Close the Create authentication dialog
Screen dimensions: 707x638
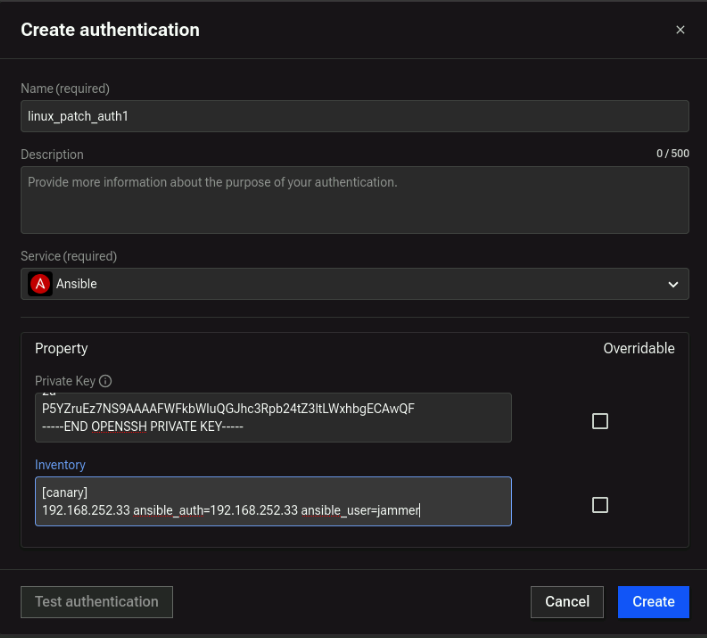point(680,30)
